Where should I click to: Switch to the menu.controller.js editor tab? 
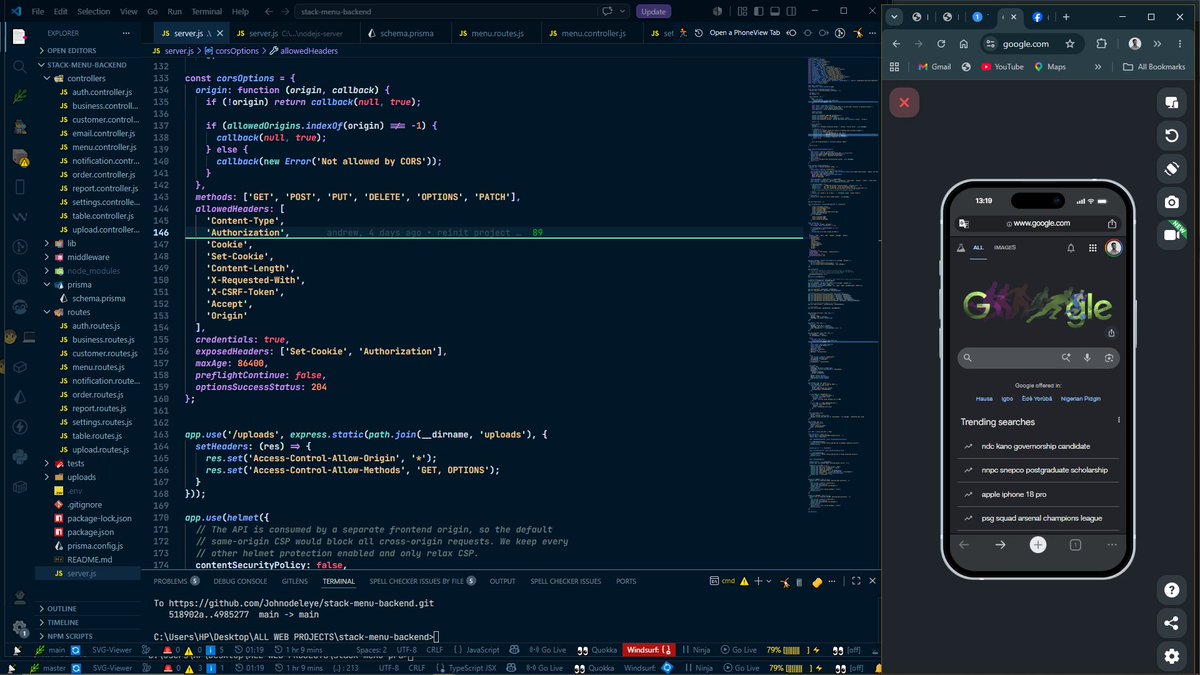pos(592,33)
